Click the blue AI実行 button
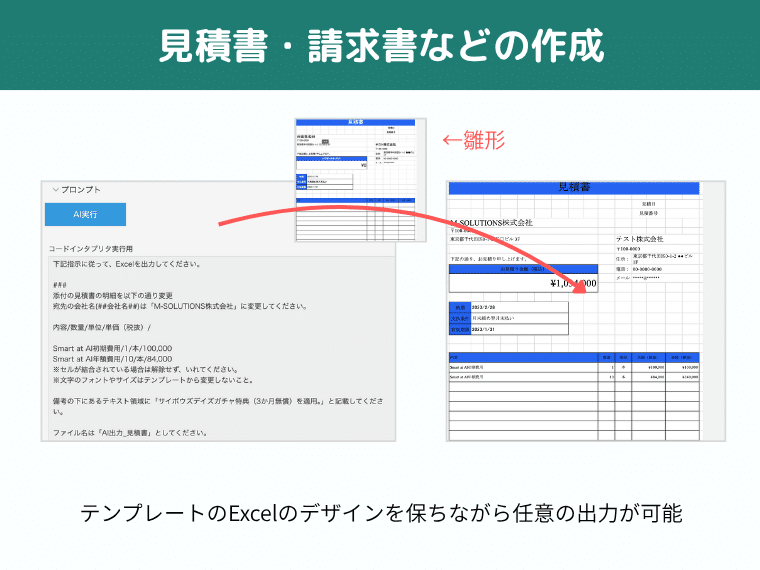760x570 pixels. tap(85, 214)
